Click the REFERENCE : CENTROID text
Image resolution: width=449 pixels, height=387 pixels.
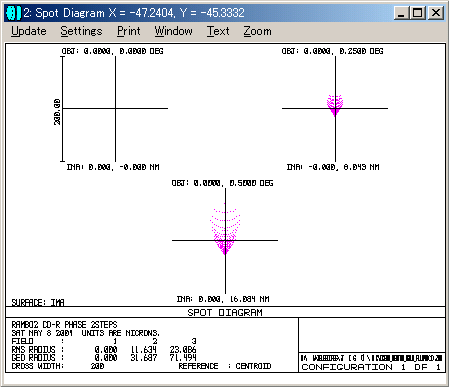click(x=225, y=366)
